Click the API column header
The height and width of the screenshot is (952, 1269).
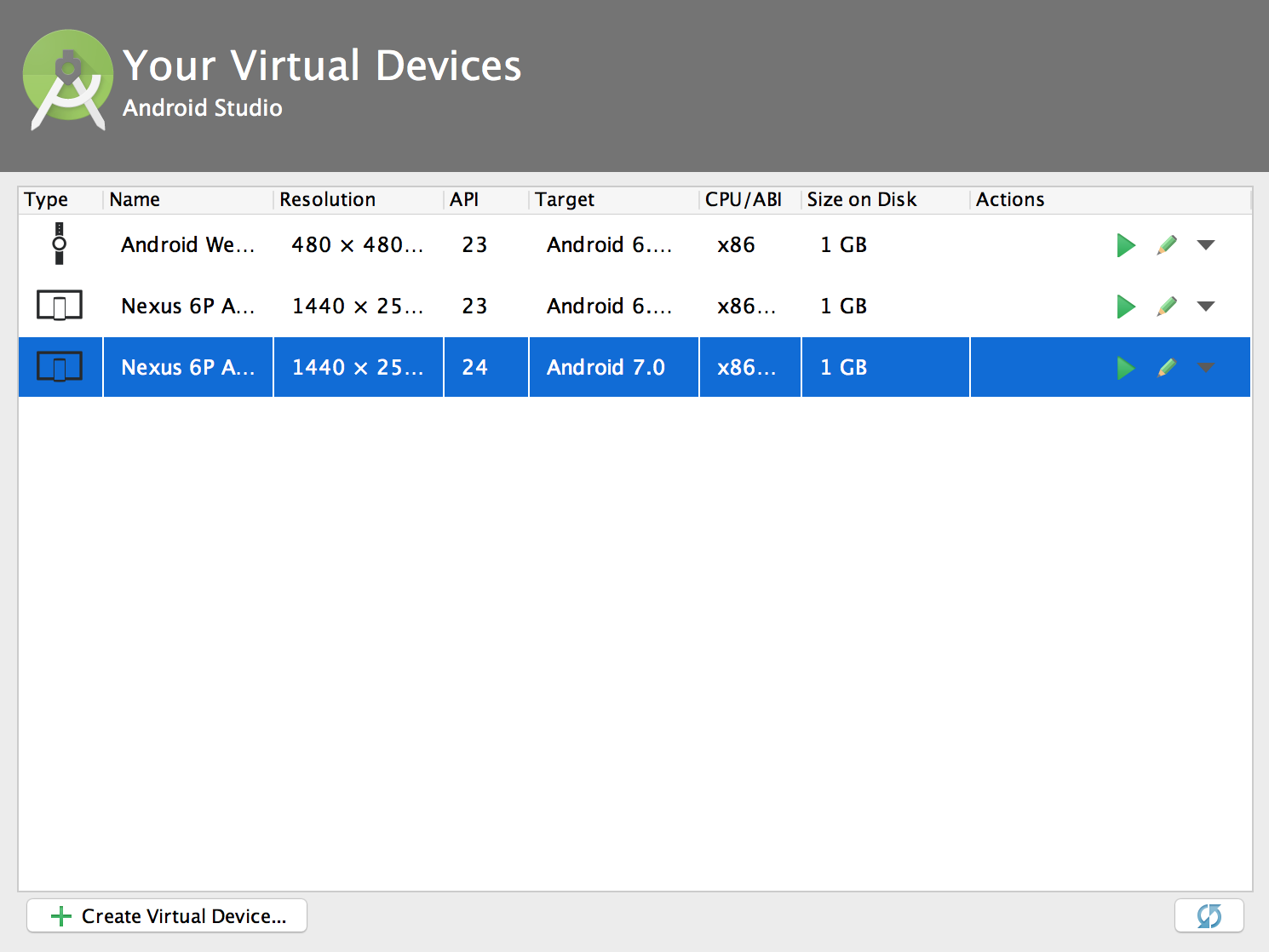point(464,199)
